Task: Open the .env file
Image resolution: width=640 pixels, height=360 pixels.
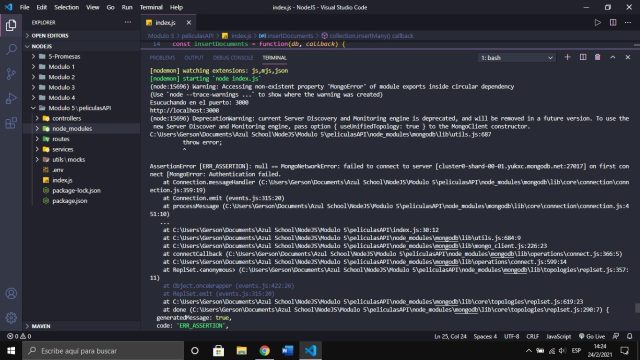Action: [x=82, y=170]
